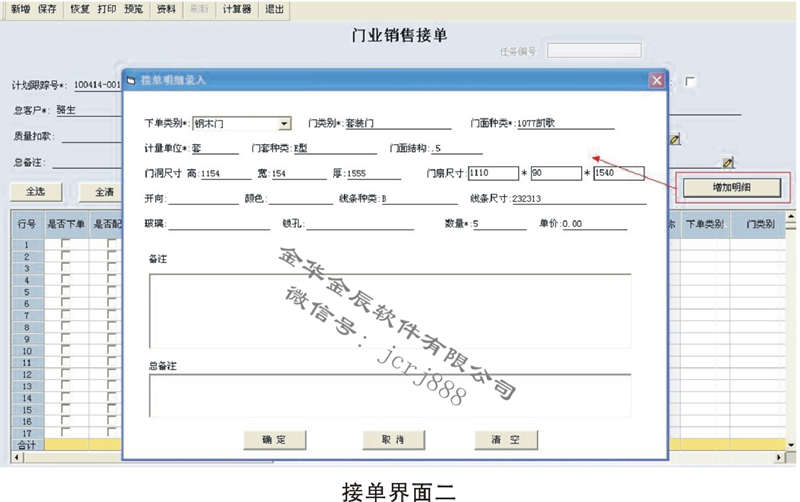
Task: Confirm with the 确定 button
Action: click(x=274, y=440)
